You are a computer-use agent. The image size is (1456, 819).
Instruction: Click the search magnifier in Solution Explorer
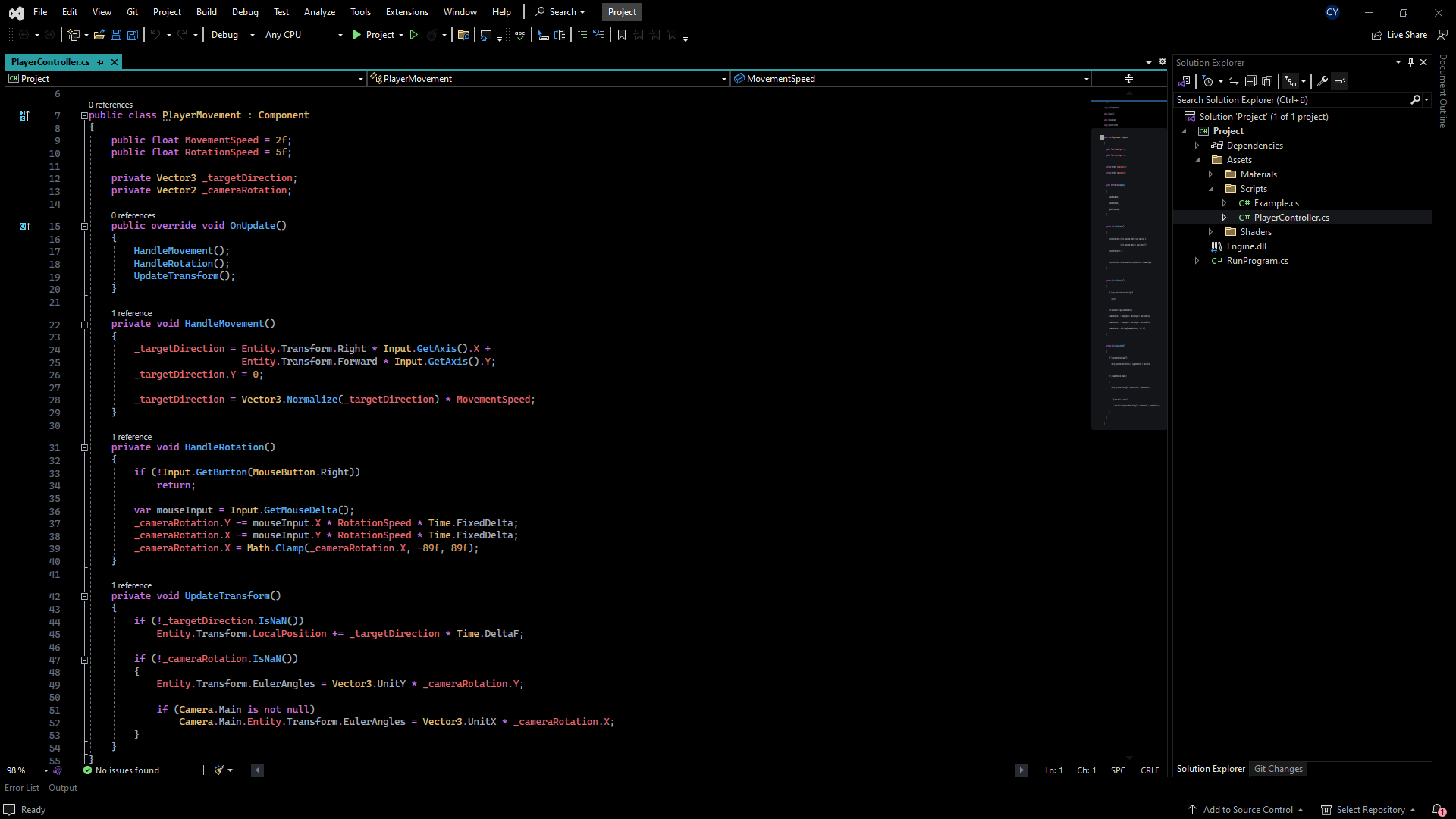click(x=1415, y=100)
